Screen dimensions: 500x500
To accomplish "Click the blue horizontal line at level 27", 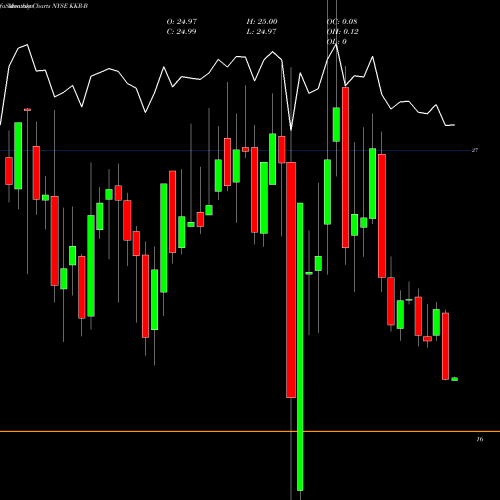I will (x=235, y=151).
